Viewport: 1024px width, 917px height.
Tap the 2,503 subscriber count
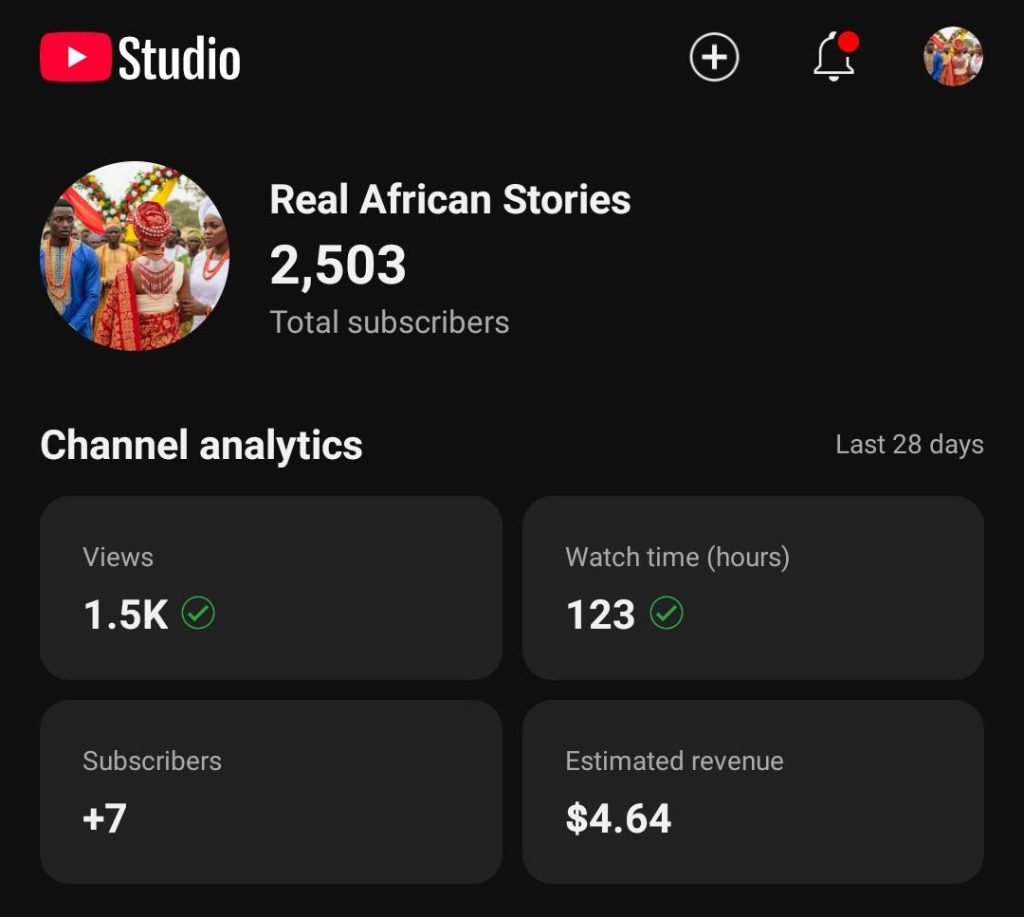click(338, 265)
